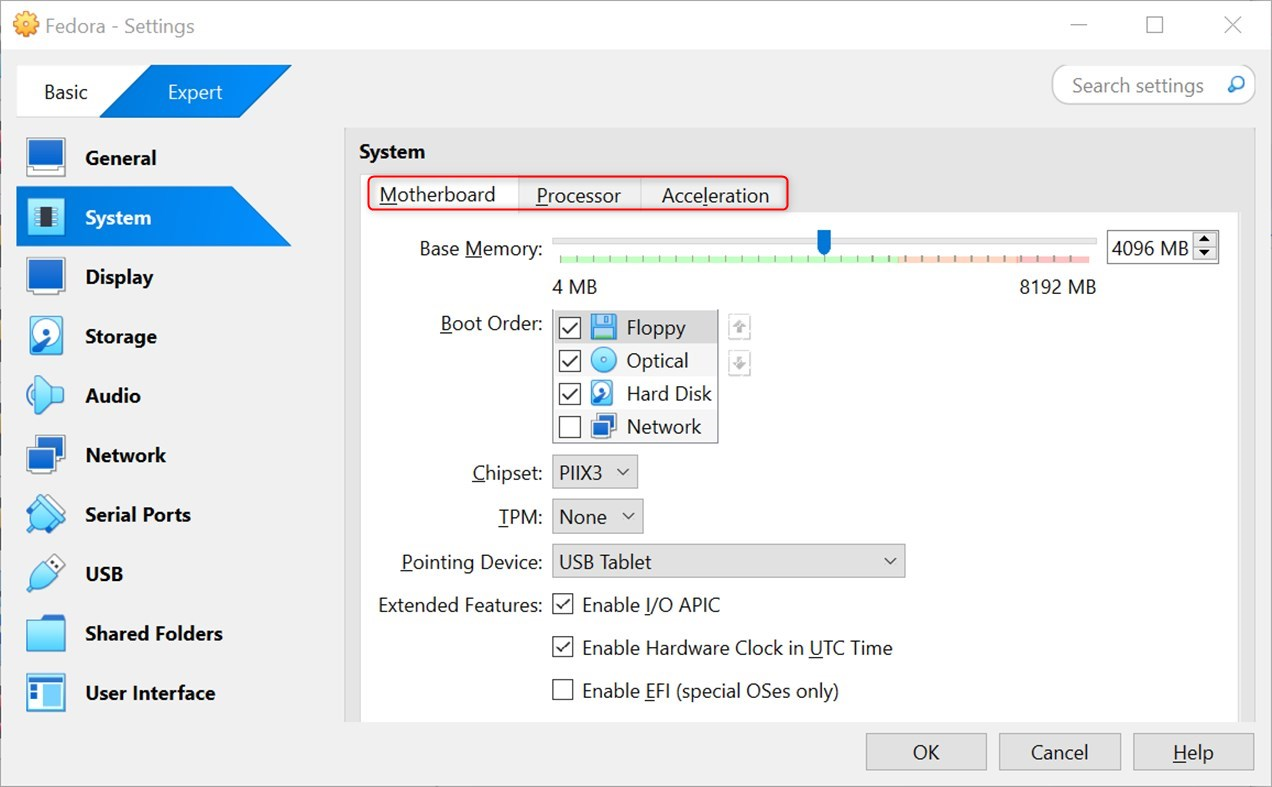Open the Audio settings label
This screenshot has height=787, width=1272.
pos(113,396)
